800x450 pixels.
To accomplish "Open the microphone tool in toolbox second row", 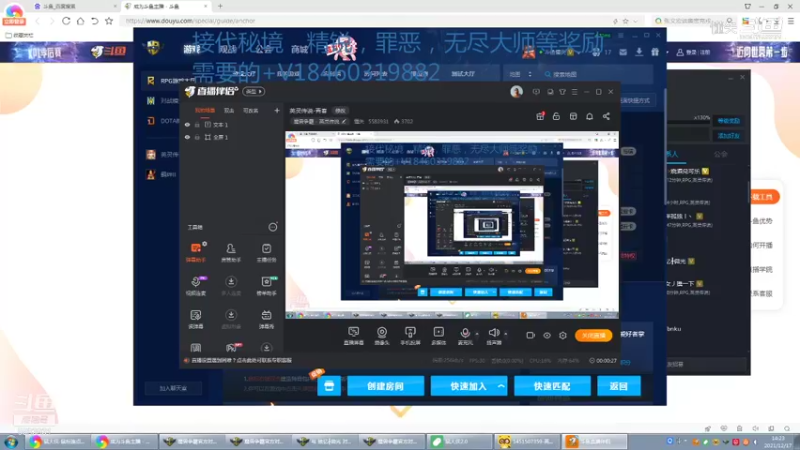I will click(x=196, y=286).
